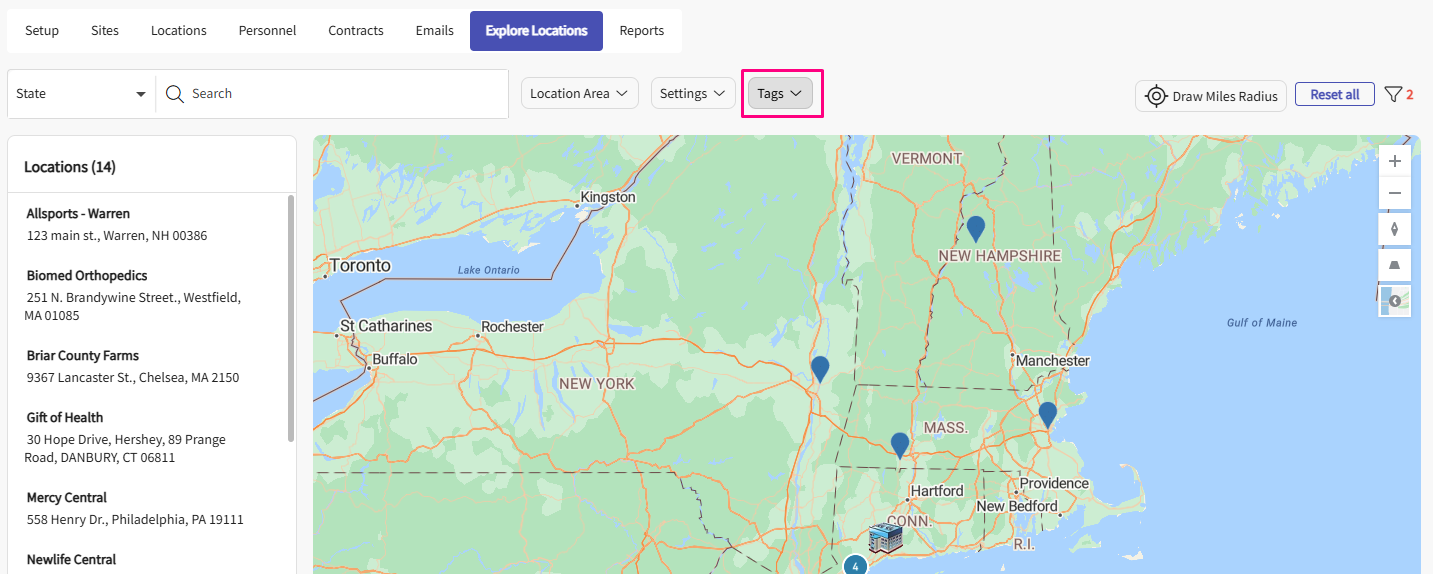The width and height of the screenshot is (1433, 574).
Task: Switch to the Reports tab
Action: (x=641, y=31)
